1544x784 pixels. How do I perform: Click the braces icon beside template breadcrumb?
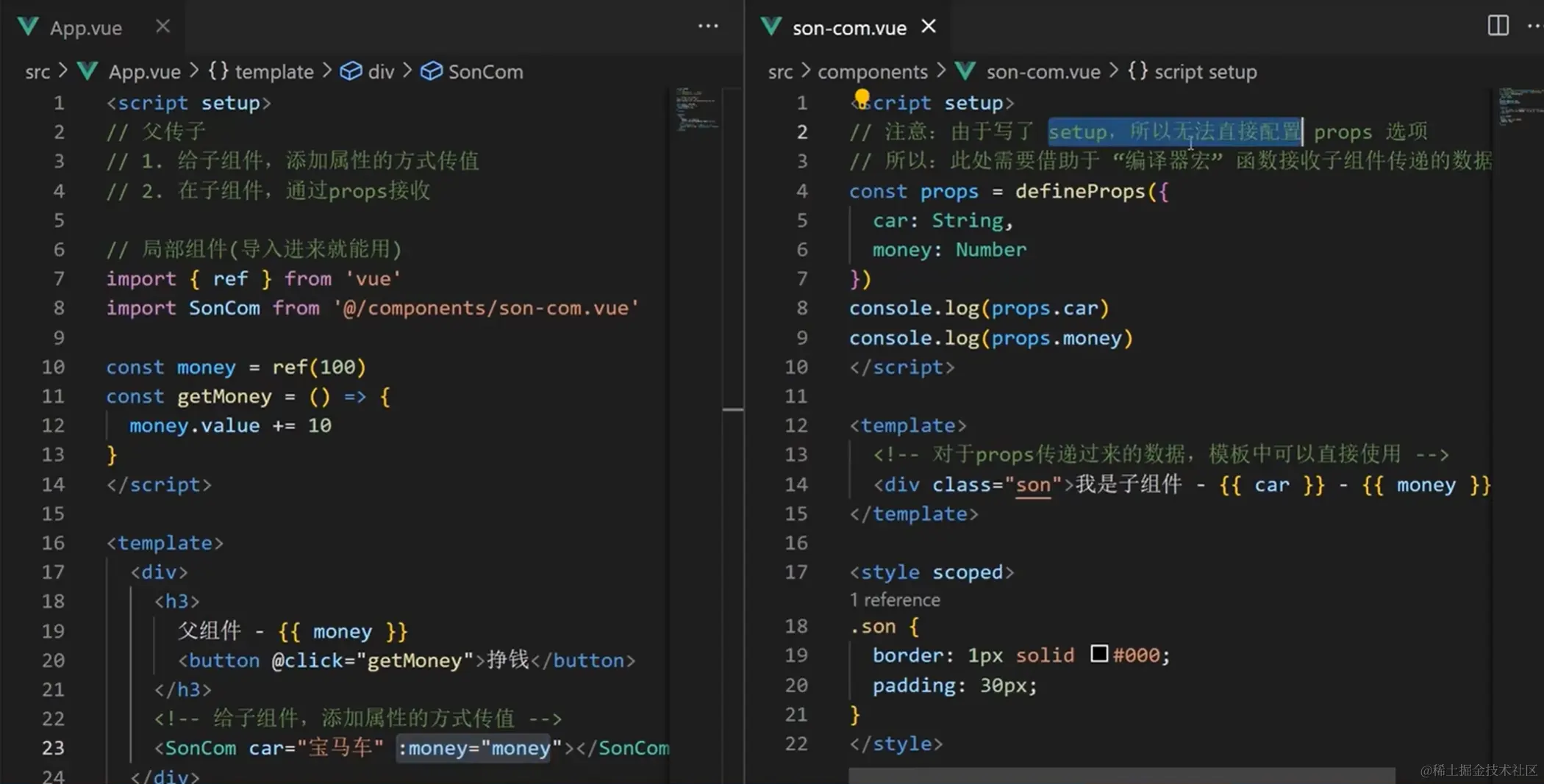click(218, 71)
